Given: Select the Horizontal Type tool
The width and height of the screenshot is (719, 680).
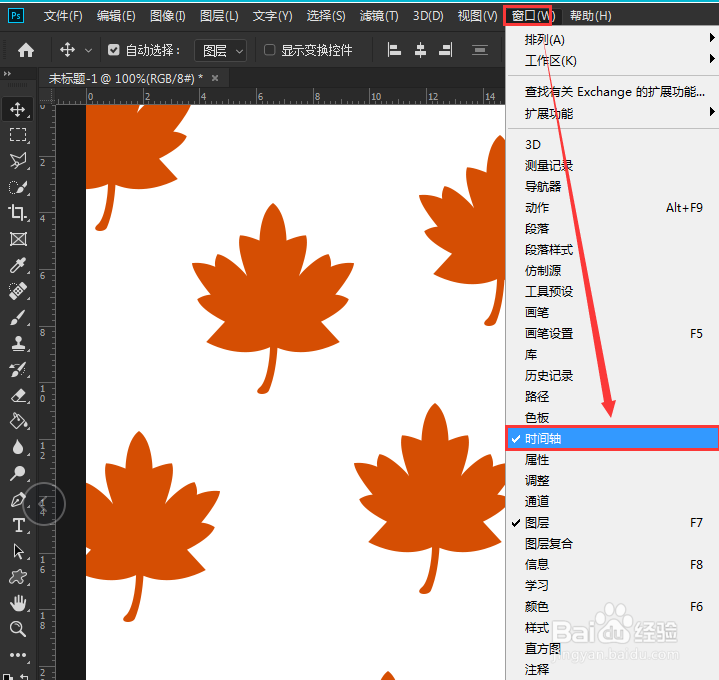Looking at the screenshot, I should pyautogui.click(x=18, y=525).
